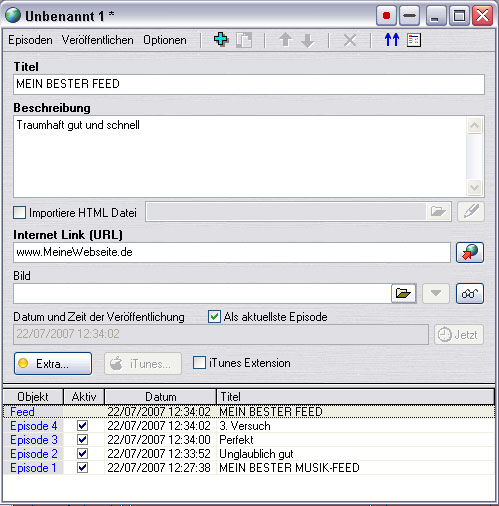Image resolution: width=499 pixels, height=506 pixels.
Task: Click the dash button beside the record icon
Action: 409,16
